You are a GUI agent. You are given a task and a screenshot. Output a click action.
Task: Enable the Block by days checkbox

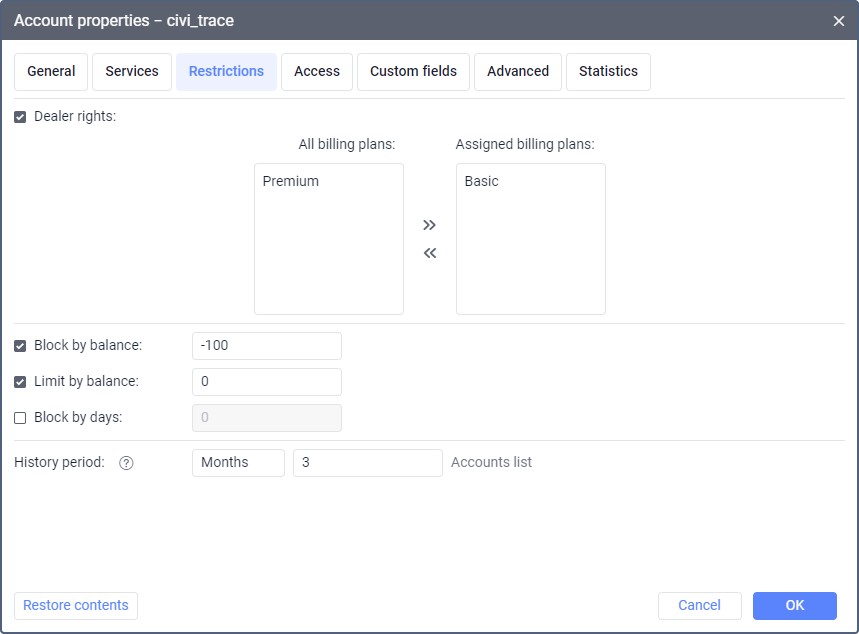[x=21, y=418]
